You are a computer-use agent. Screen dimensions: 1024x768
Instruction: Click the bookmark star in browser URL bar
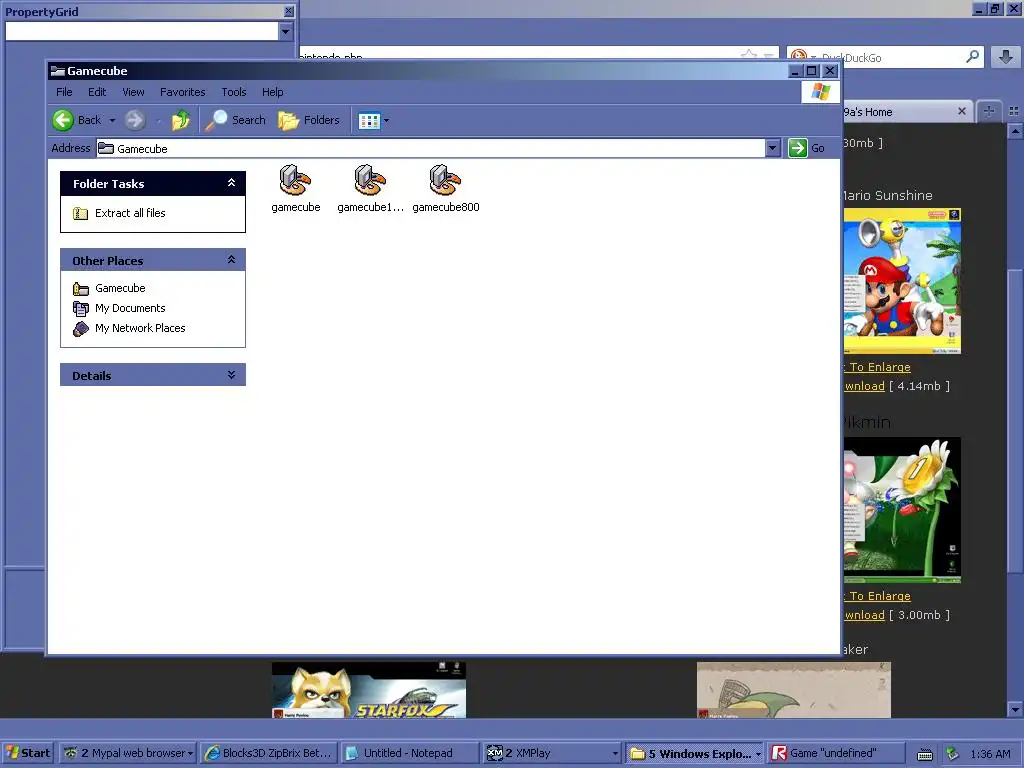[x=749, y=55]
